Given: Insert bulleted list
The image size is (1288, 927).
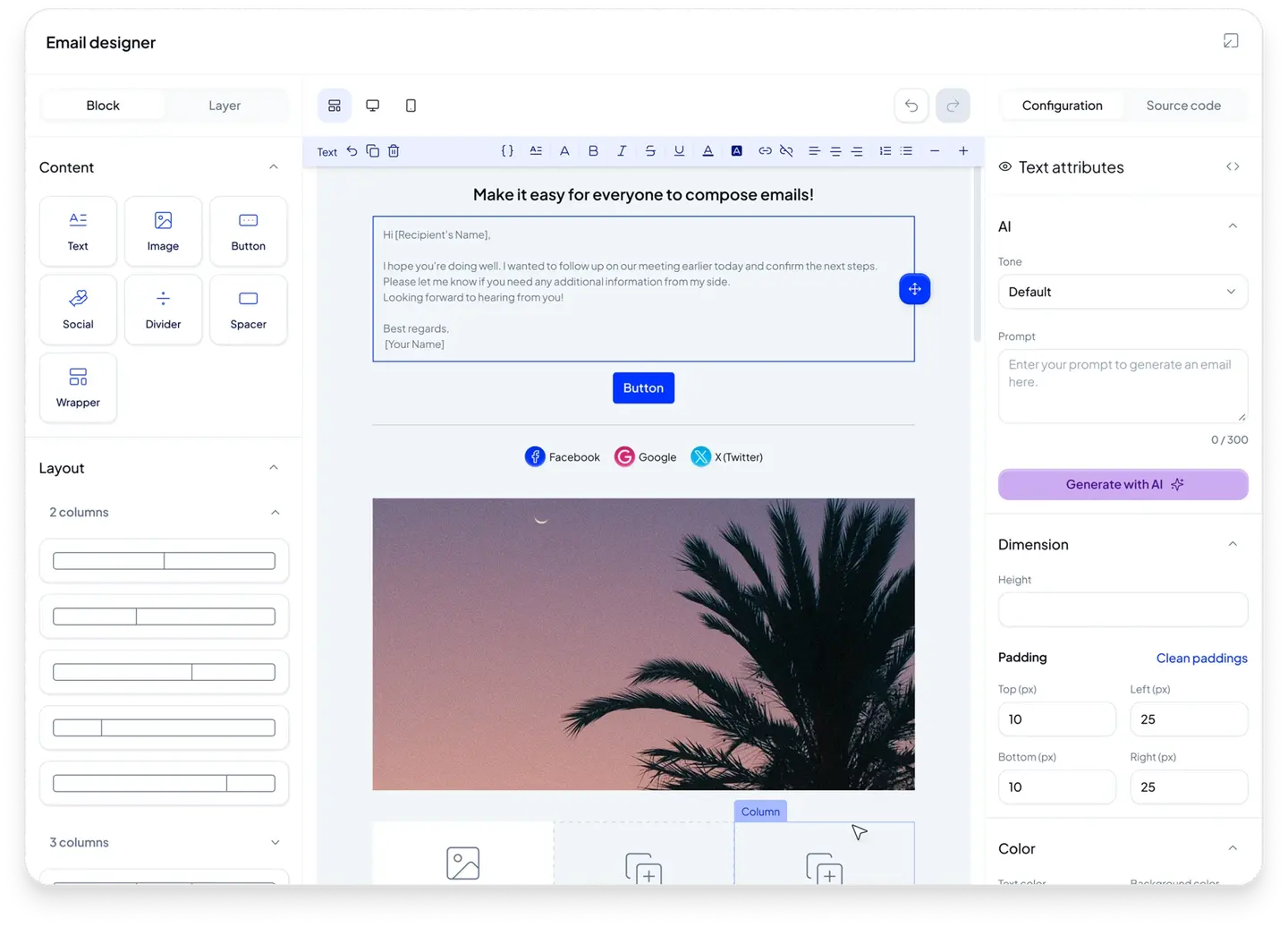Looking at the screenshot, I should [906, 151].
